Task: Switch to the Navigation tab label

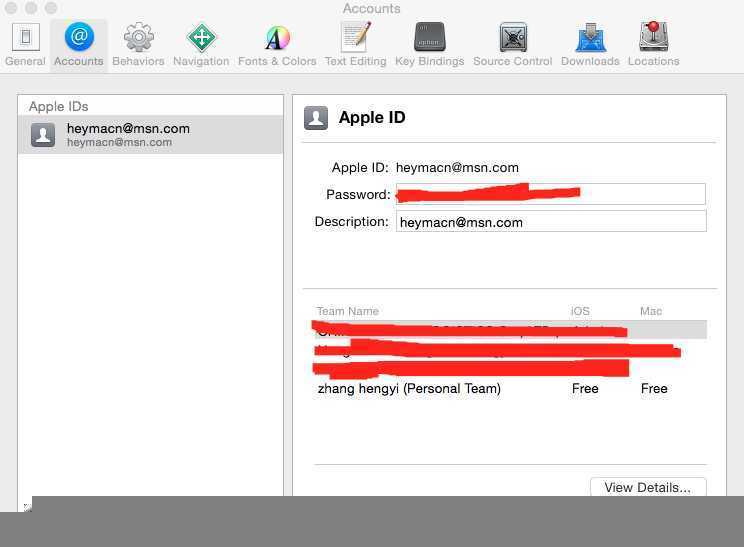Action: point(201,61)
